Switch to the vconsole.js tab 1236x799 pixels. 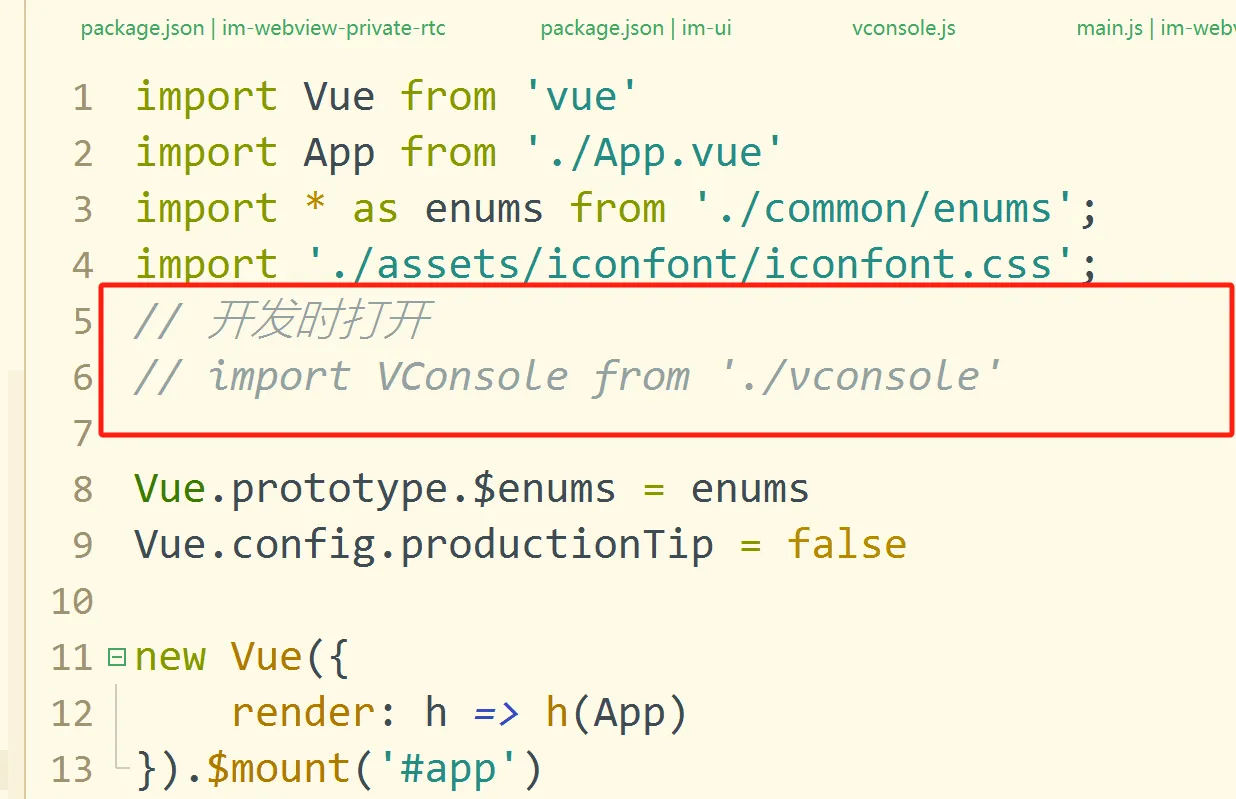click(903, 28)
